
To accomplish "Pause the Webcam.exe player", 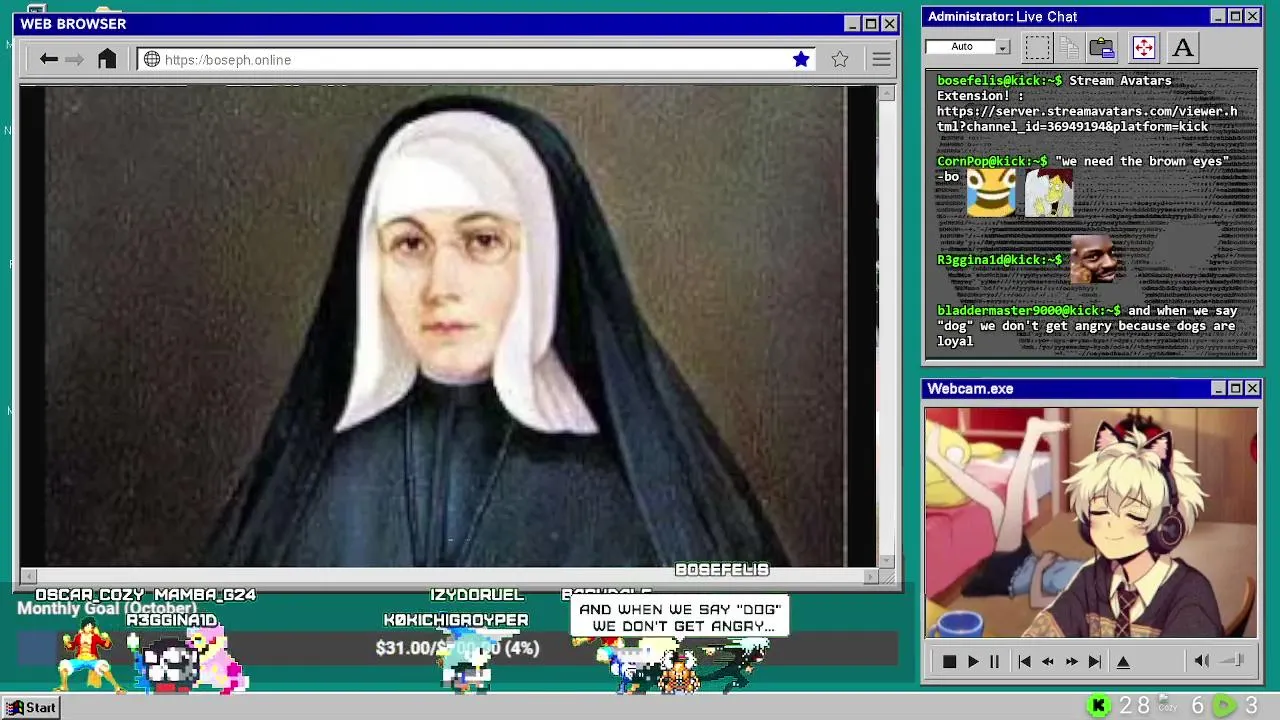I will (x=994, y=661).
